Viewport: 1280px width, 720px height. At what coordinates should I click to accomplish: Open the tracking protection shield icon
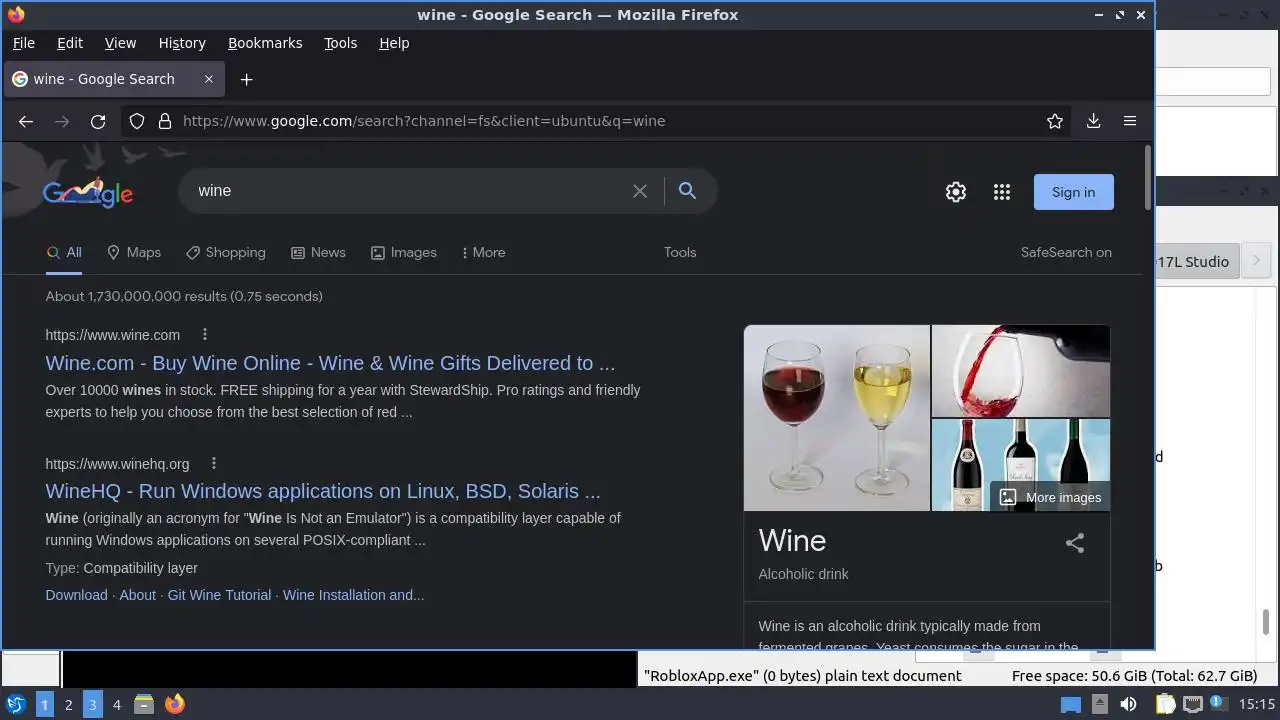137,121
